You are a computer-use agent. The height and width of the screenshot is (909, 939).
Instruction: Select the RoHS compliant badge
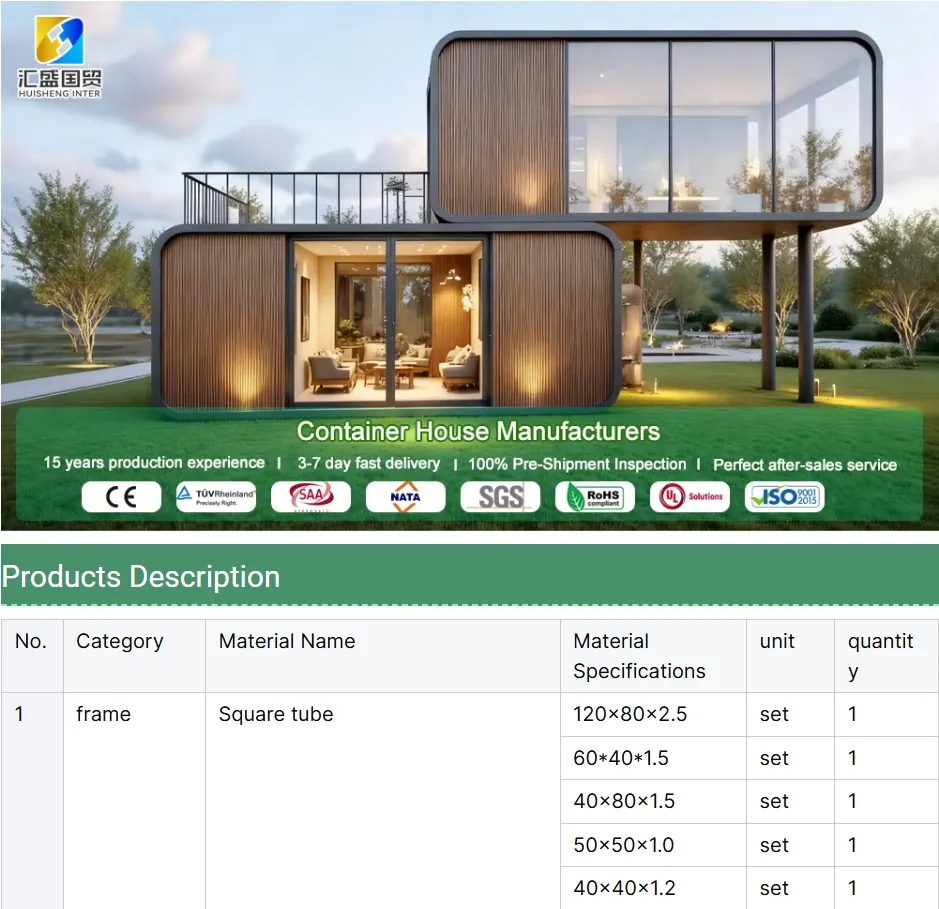tap(594, 496)
